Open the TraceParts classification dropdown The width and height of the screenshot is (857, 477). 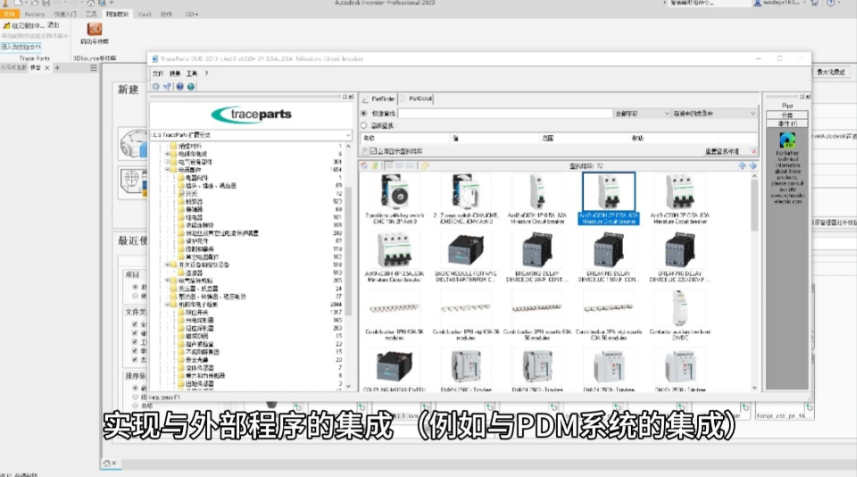click(348, 135)
